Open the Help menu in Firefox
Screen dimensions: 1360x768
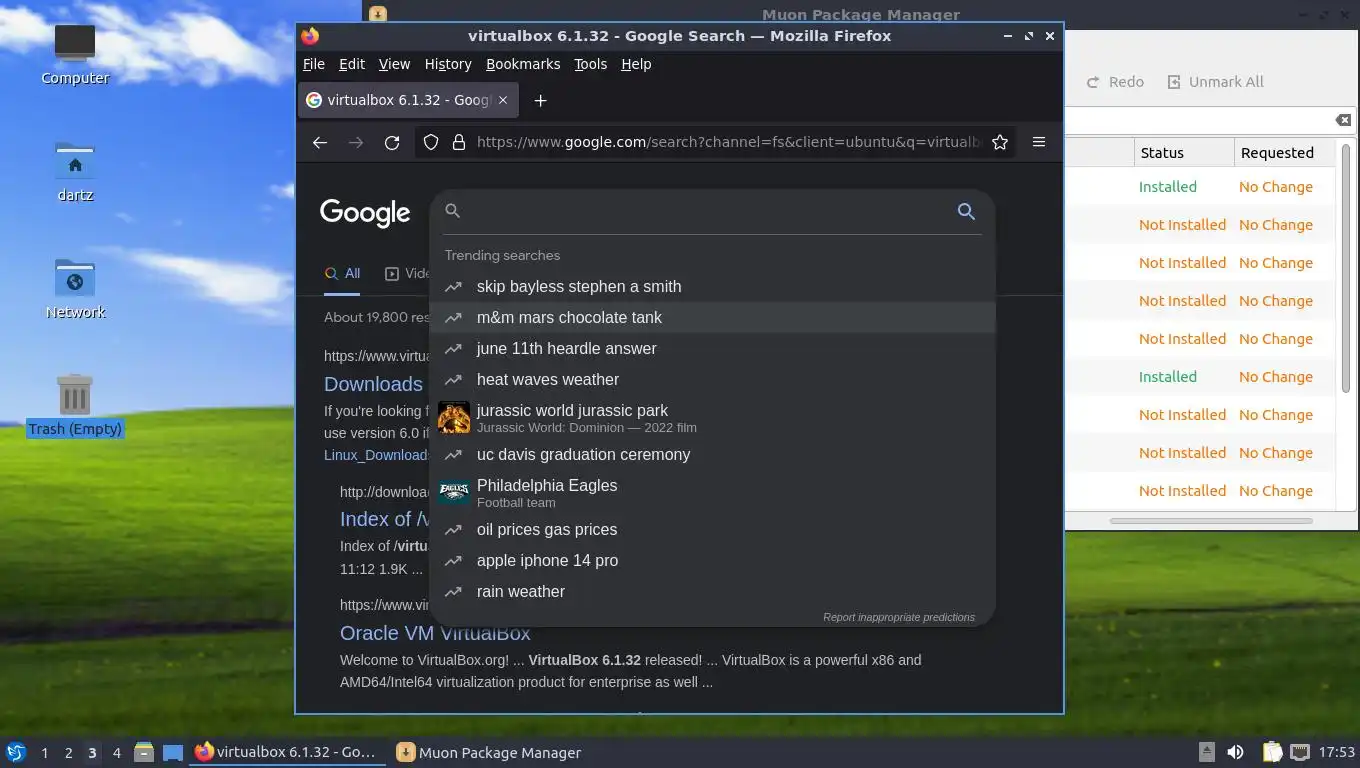pyautogui.click(x=636, y=64)
